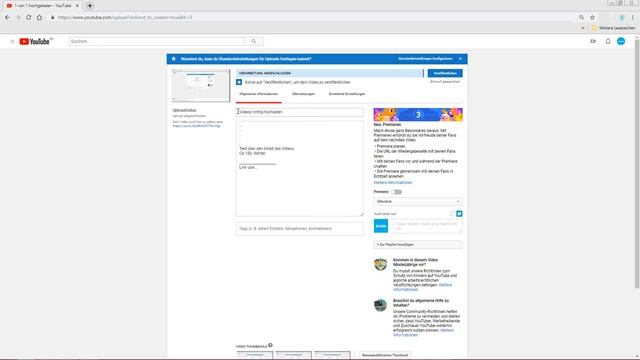The height and width of the screenshot is (360, 640).
Task: Click the Tags input field
Action: tap(300, 229)
